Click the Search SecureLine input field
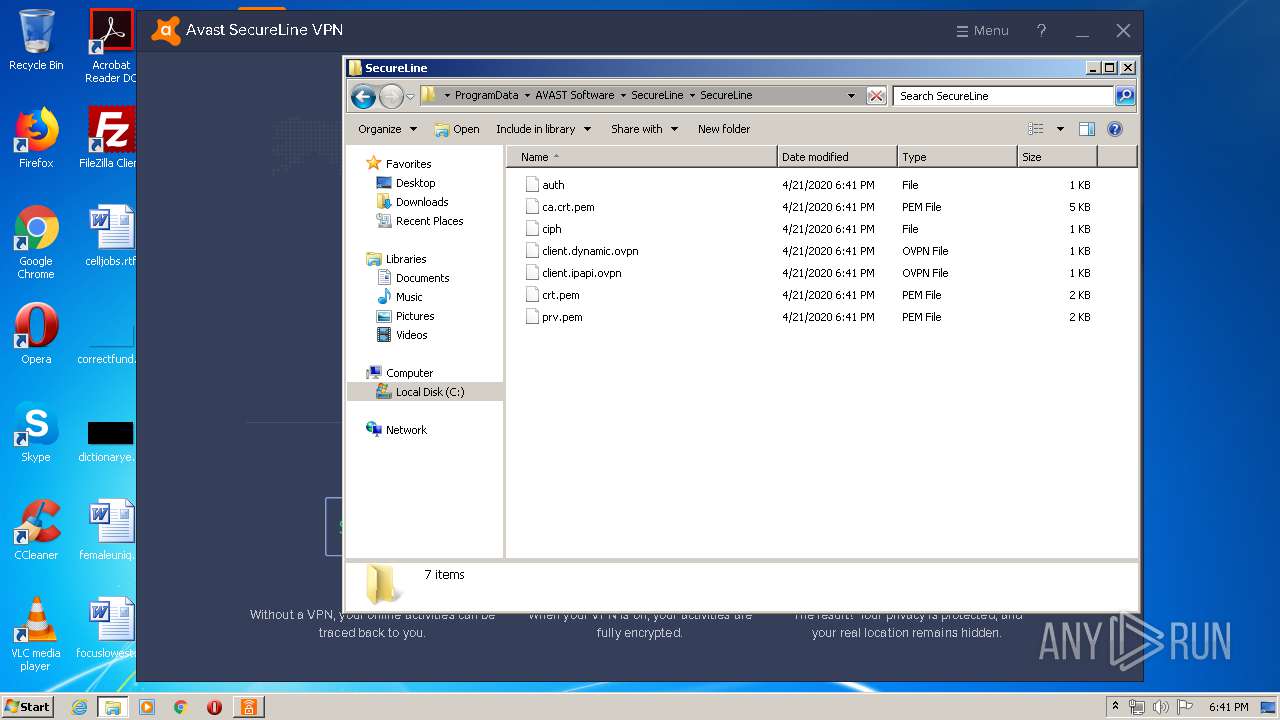This screenshot has height=720, width=1280. [x=1003, y=96]
